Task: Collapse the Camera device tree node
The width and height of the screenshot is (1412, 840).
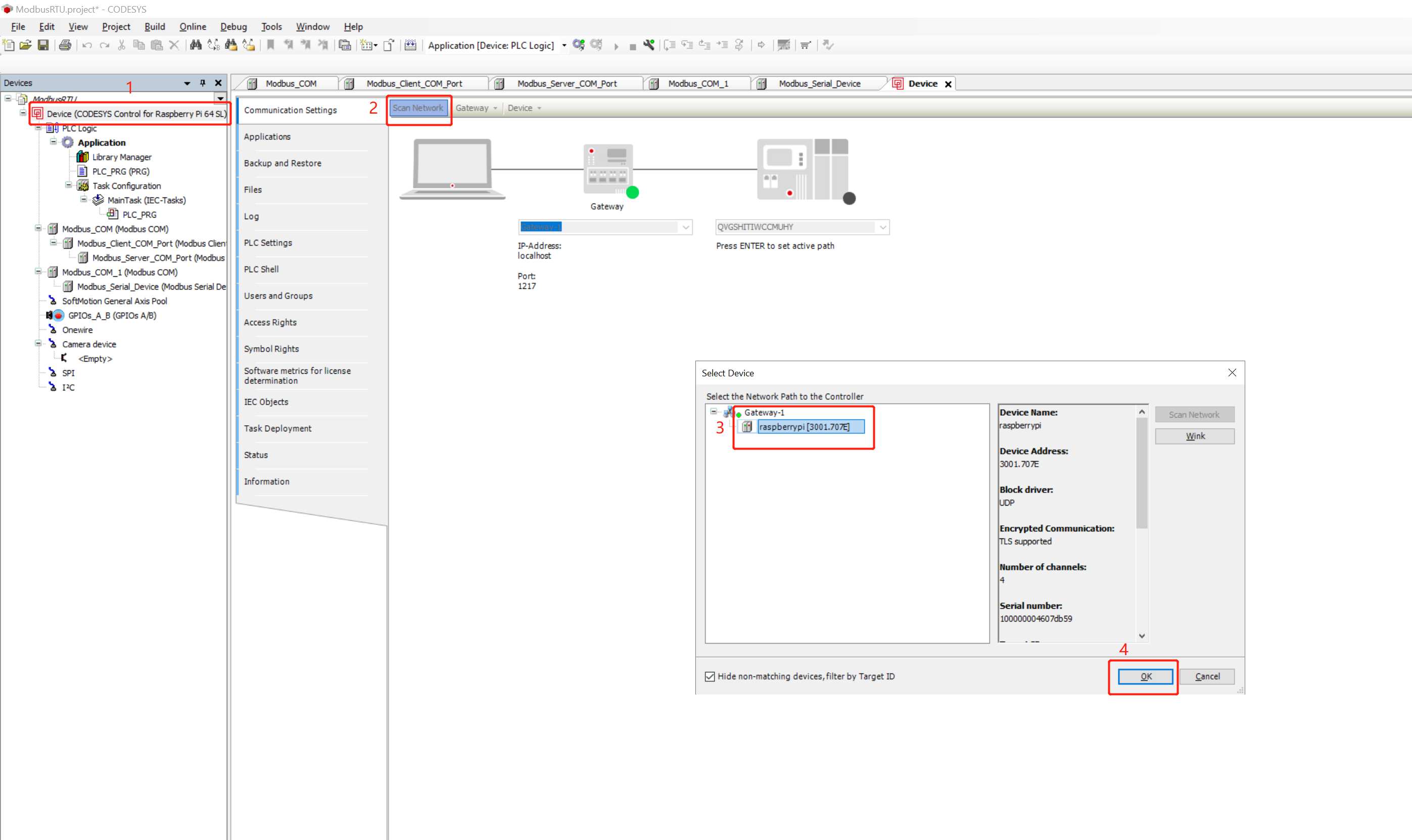Action: [x=38, y=343]
